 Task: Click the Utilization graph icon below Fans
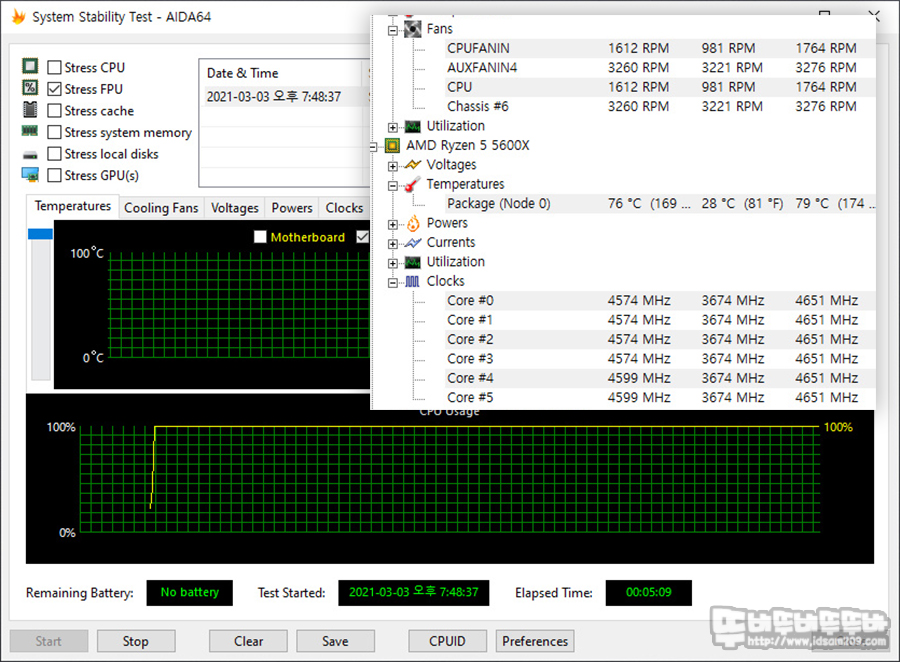[x=413, y=126]
